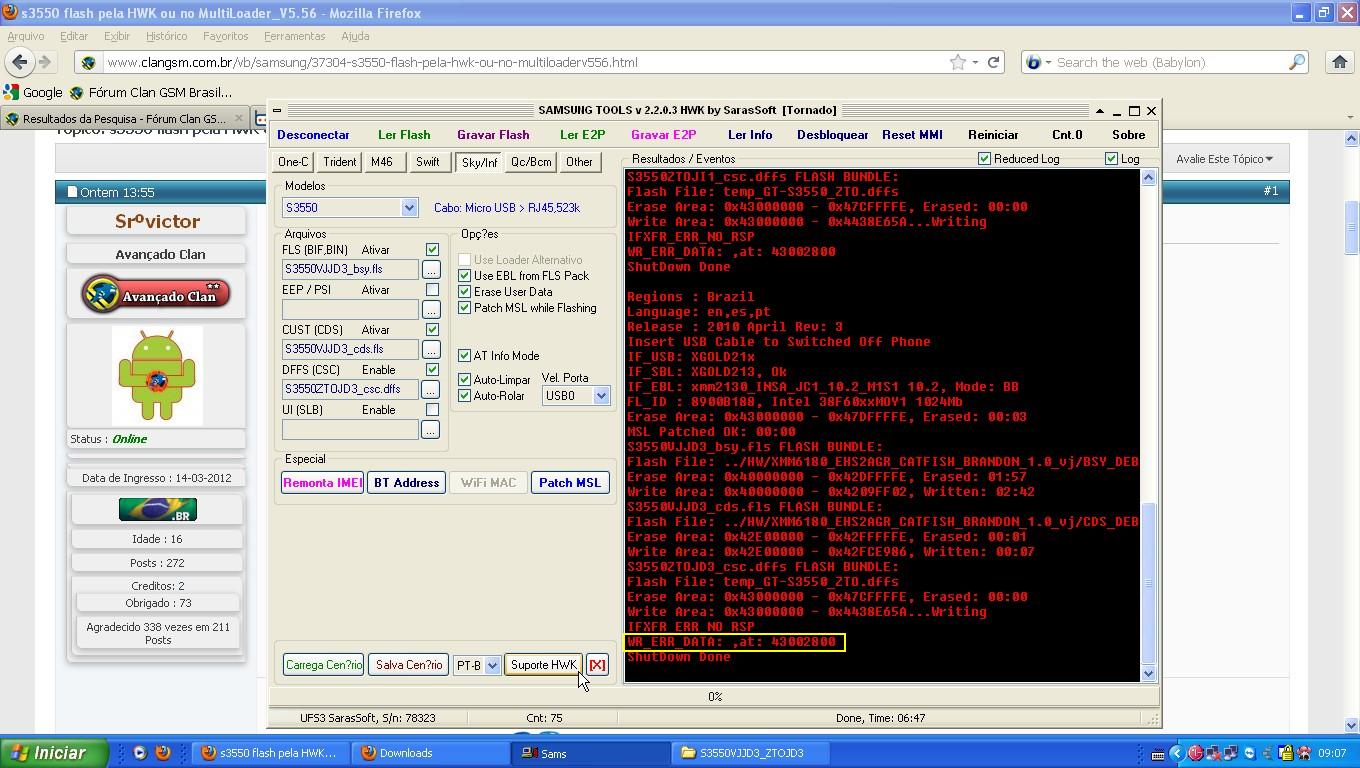1360x768 pixels.
Task: Click Desbloquear button
Action: [832, 135]
